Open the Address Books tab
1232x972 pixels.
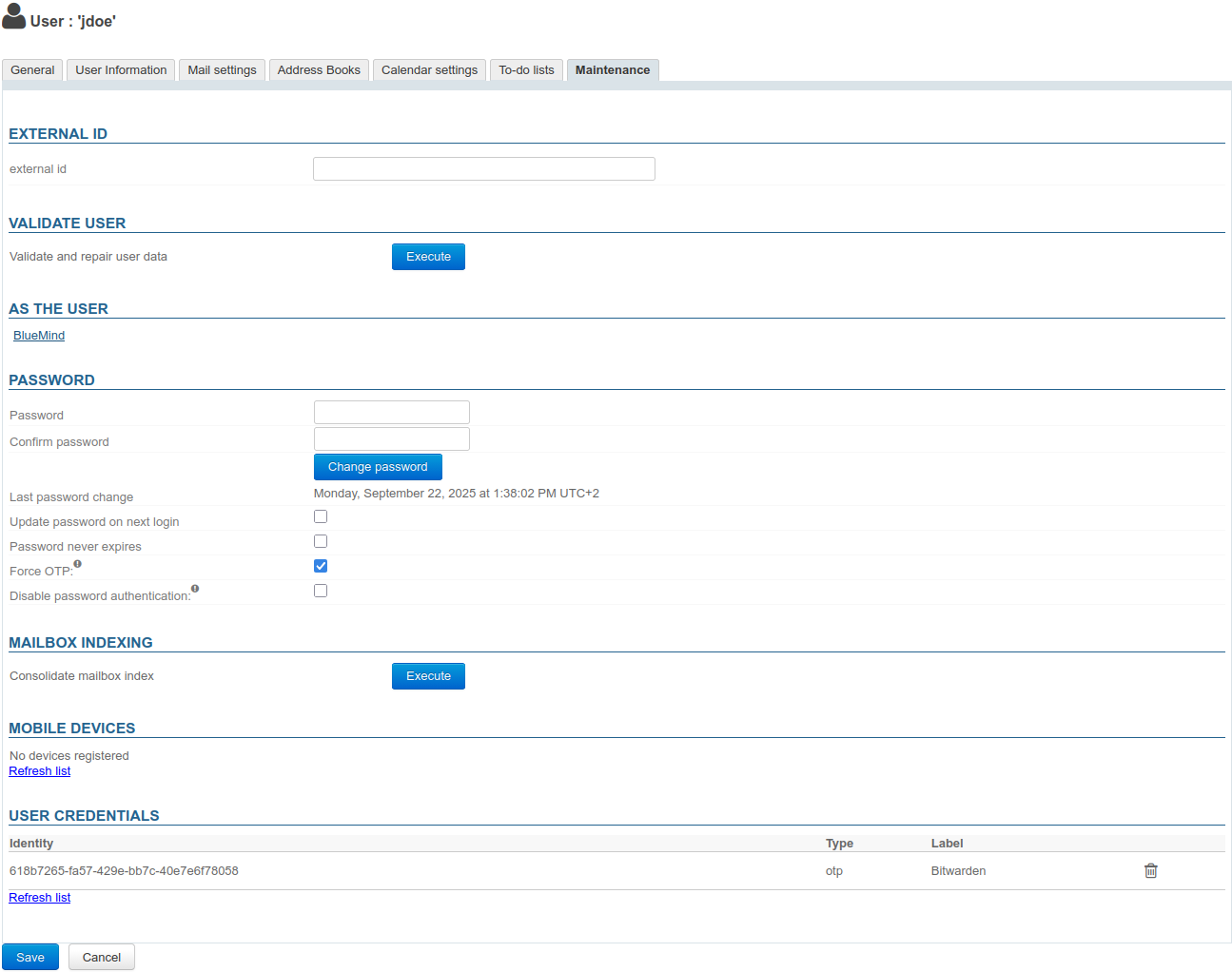pyautogui.click(x=319, y=70)
